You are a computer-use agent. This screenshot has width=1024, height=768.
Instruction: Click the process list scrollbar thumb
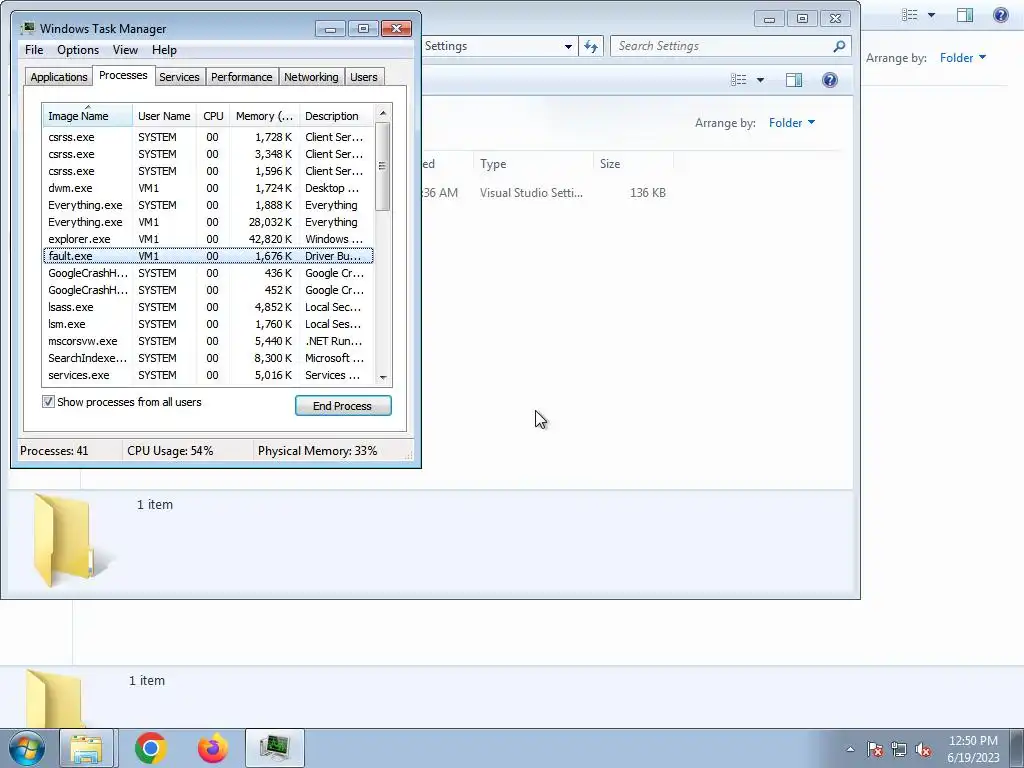(383, 167)
